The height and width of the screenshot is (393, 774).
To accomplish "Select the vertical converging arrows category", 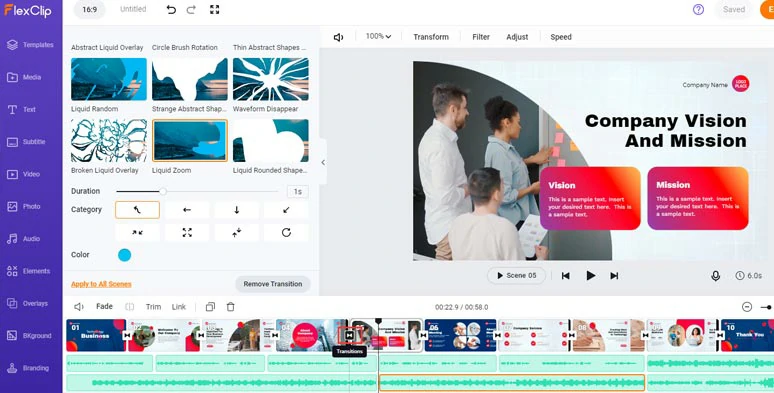I will pyautogui.click(x=236, y=233).
